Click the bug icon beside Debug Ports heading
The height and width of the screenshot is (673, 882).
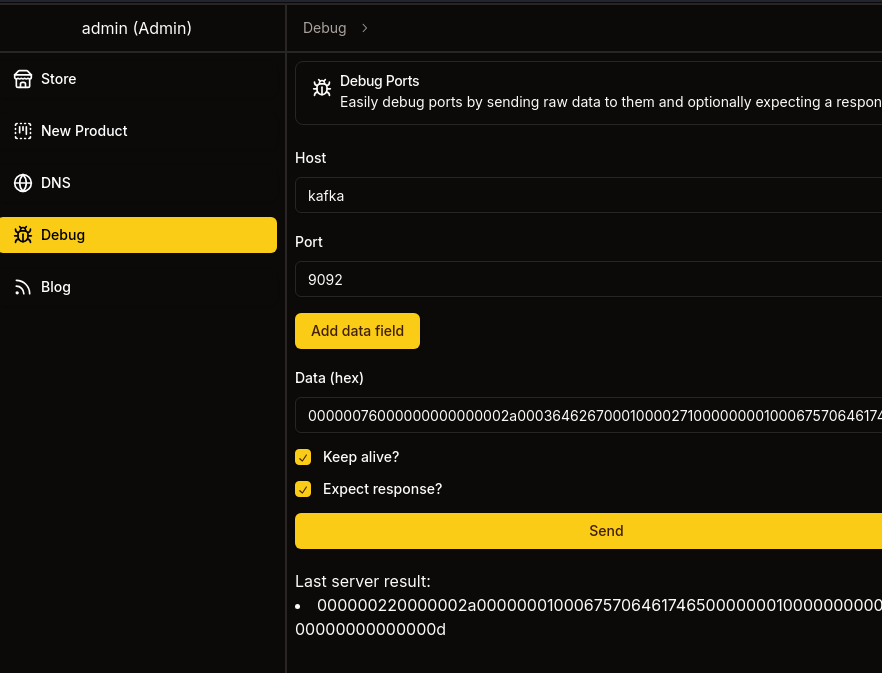coord(322,88)
